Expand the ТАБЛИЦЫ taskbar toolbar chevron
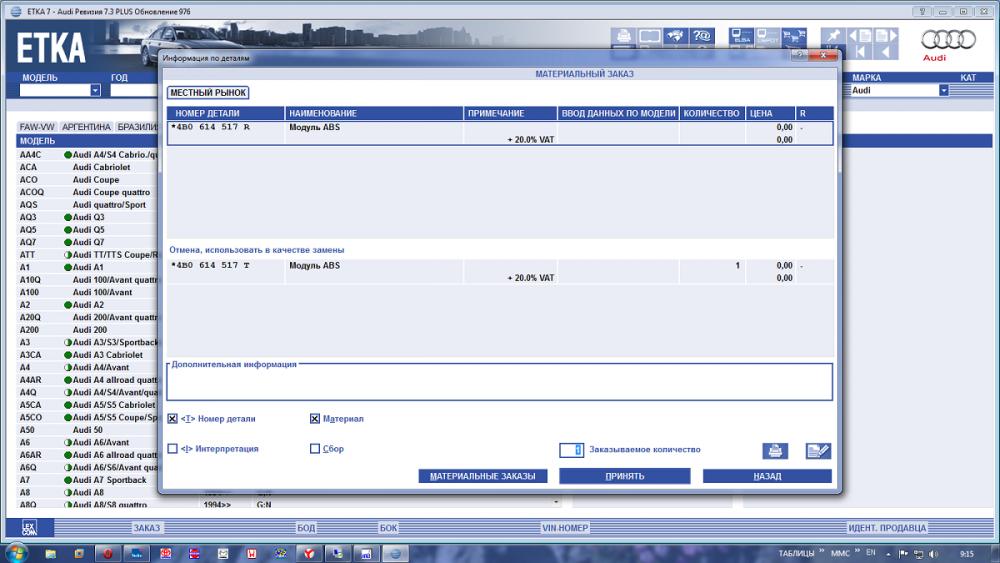 pos(821,550)
